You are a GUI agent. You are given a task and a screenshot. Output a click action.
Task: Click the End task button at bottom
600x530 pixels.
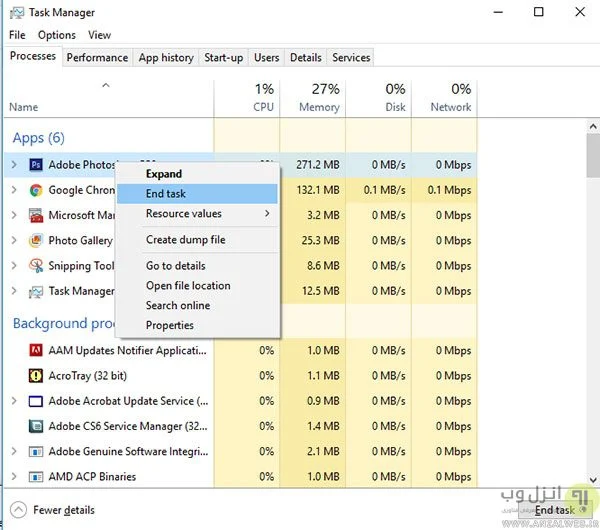point(554,510)
